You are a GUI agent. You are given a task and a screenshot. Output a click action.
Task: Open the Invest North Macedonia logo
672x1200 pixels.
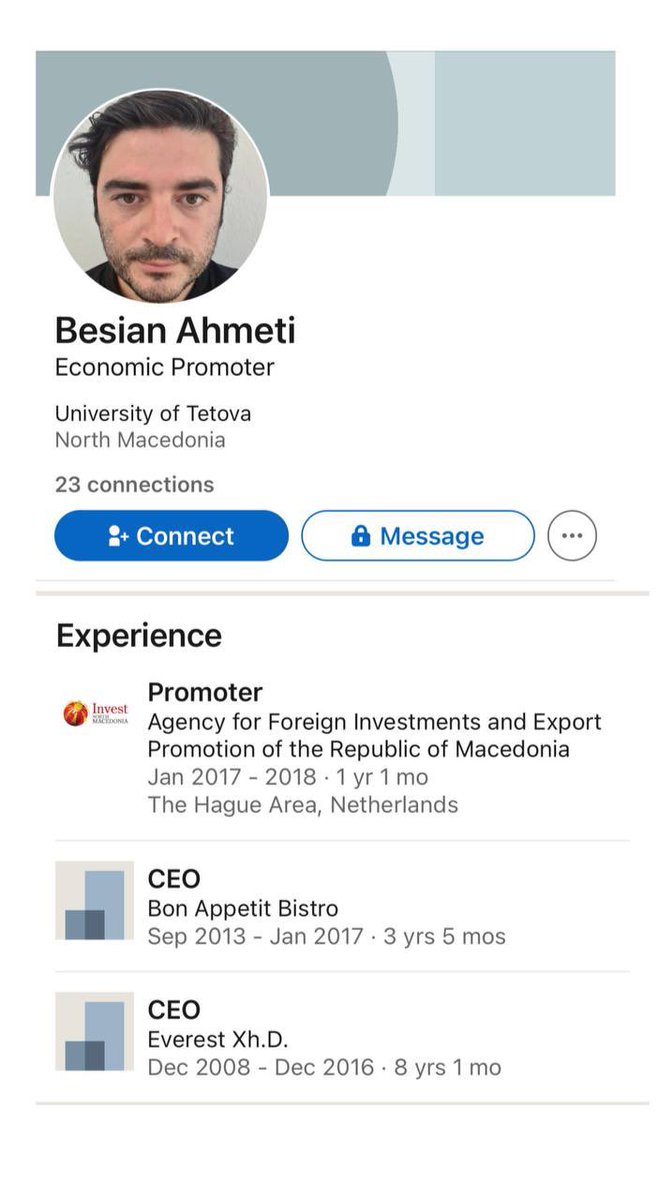click(95, 713)
